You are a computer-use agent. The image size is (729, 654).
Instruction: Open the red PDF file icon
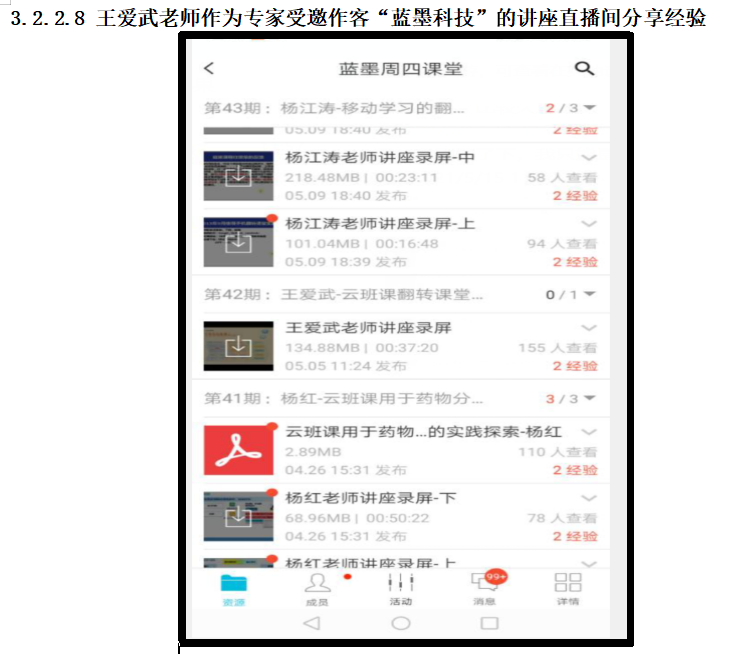click(238, 450)
